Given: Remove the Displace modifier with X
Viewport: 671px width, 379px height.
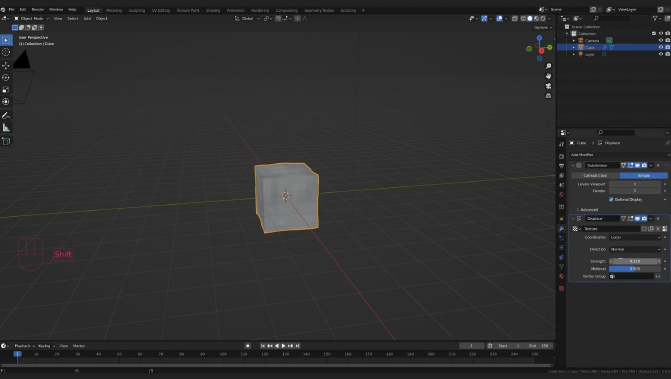Looking at the screenshot, I should point(658,219).
